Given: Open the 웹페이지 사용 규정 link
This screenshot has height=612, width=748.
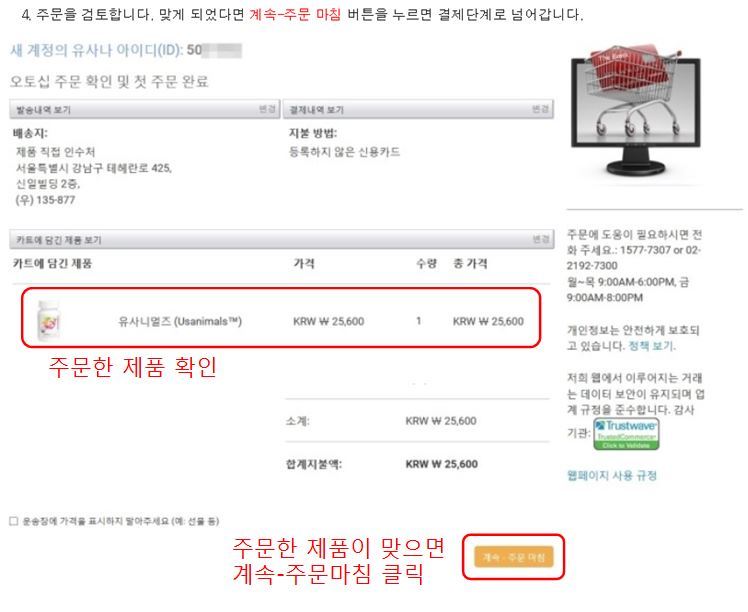Looking at the screenshot, I should pos(612,475).
